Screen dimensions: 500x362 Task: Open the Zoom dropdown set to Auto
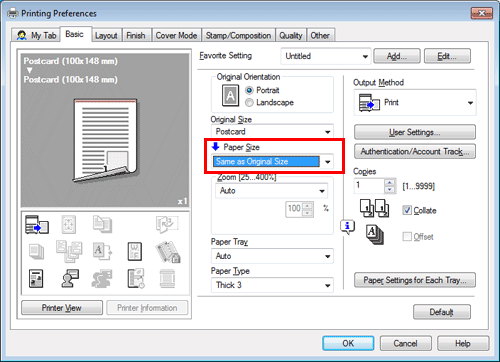coord(272,191)
